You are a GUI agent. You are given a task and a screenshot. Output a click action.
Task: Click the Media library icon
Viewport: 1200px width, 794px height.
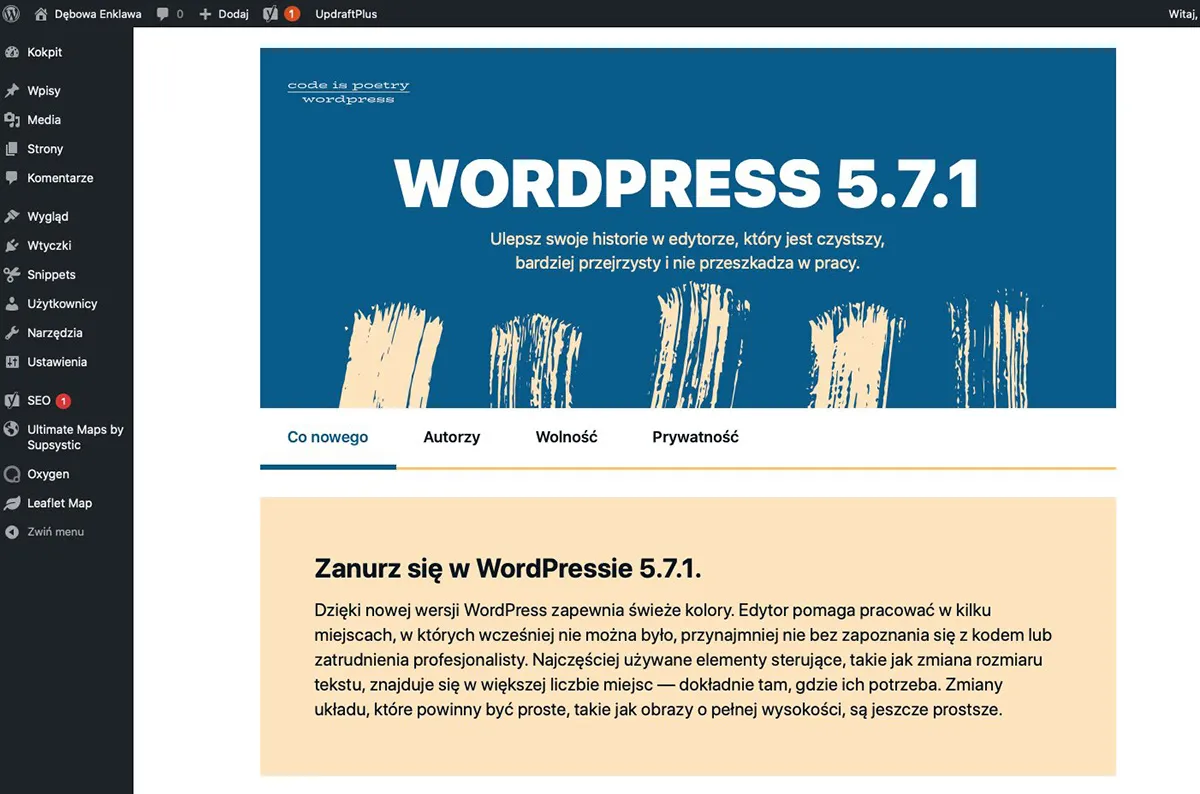(12, 120)
